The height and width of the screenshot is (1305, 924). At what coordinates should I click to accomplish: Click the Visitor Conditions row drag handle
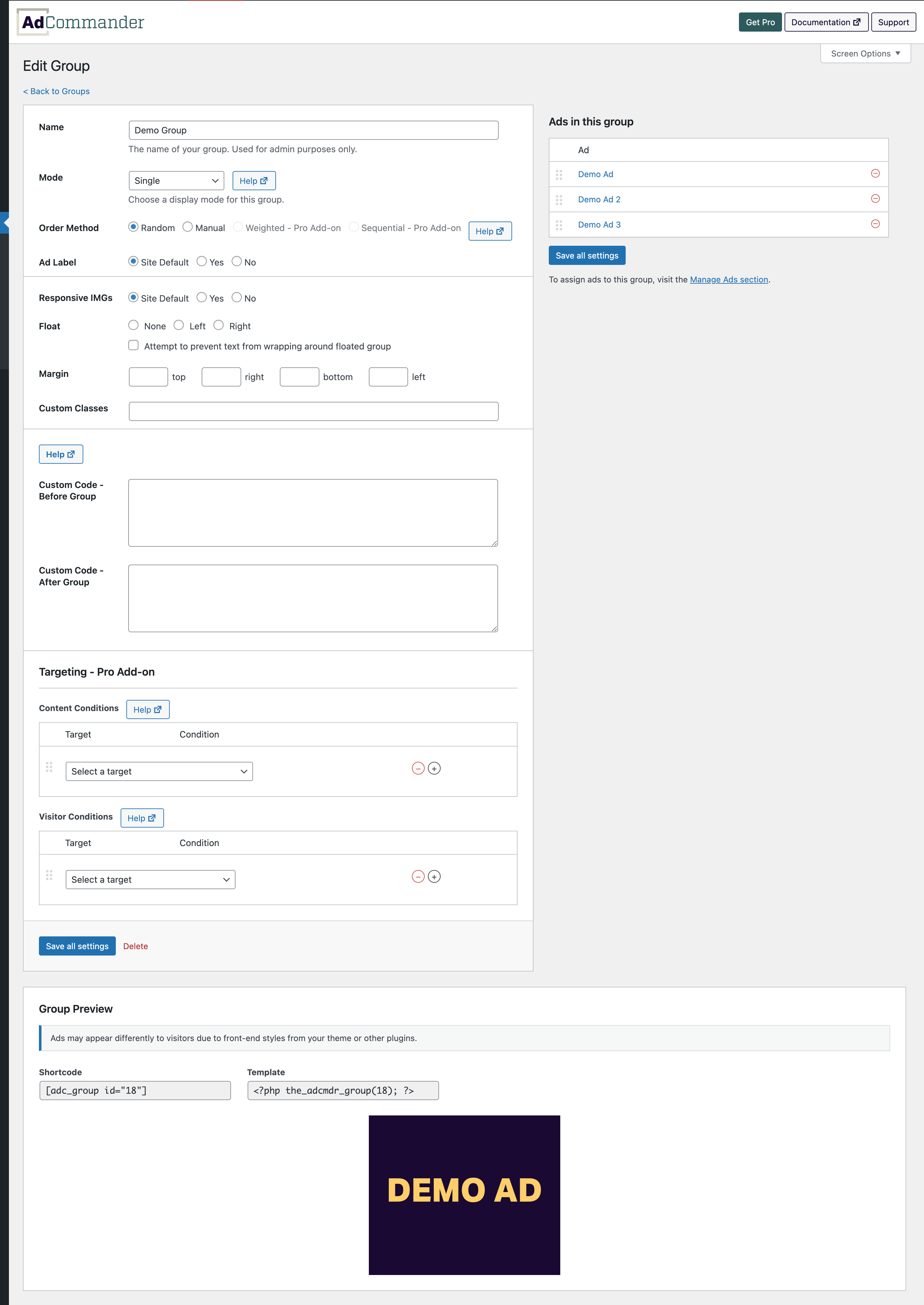pos(49,875)
